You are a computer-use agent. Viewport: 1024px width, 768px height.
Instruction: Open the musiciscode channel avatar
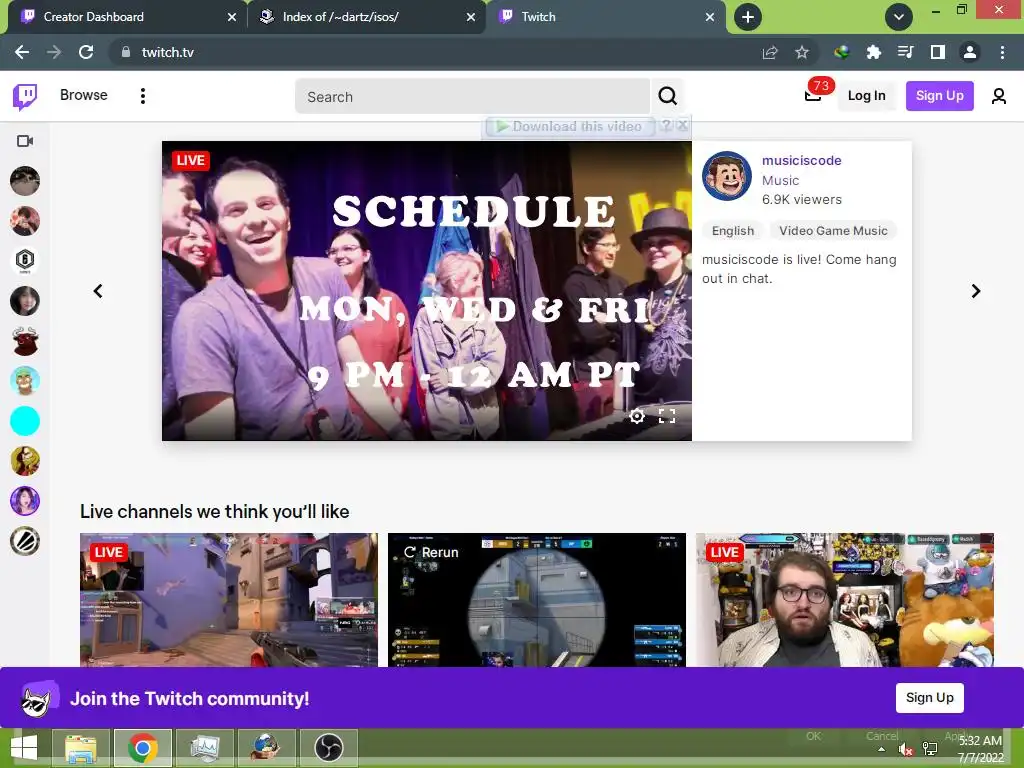(726, 176)
